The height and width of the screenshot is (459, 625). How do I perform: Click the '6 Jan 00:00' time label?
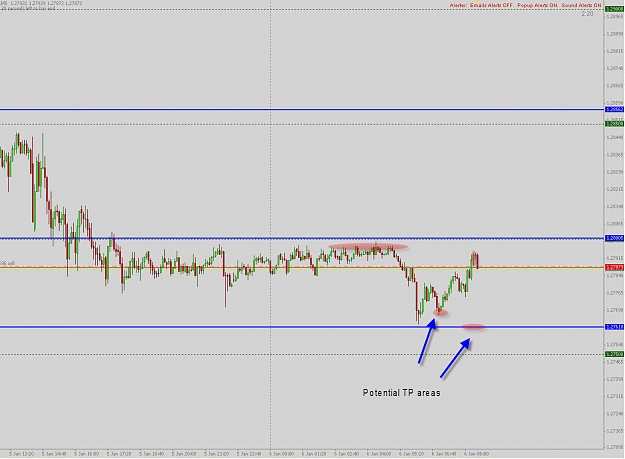tap(281, 454)
